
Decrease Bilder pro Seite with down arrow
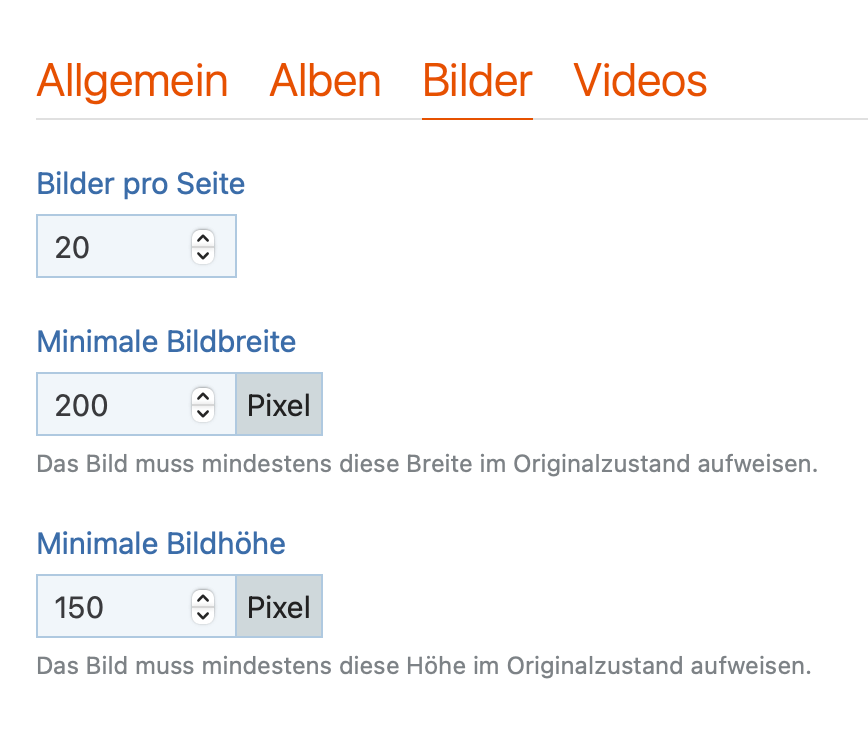203,254
